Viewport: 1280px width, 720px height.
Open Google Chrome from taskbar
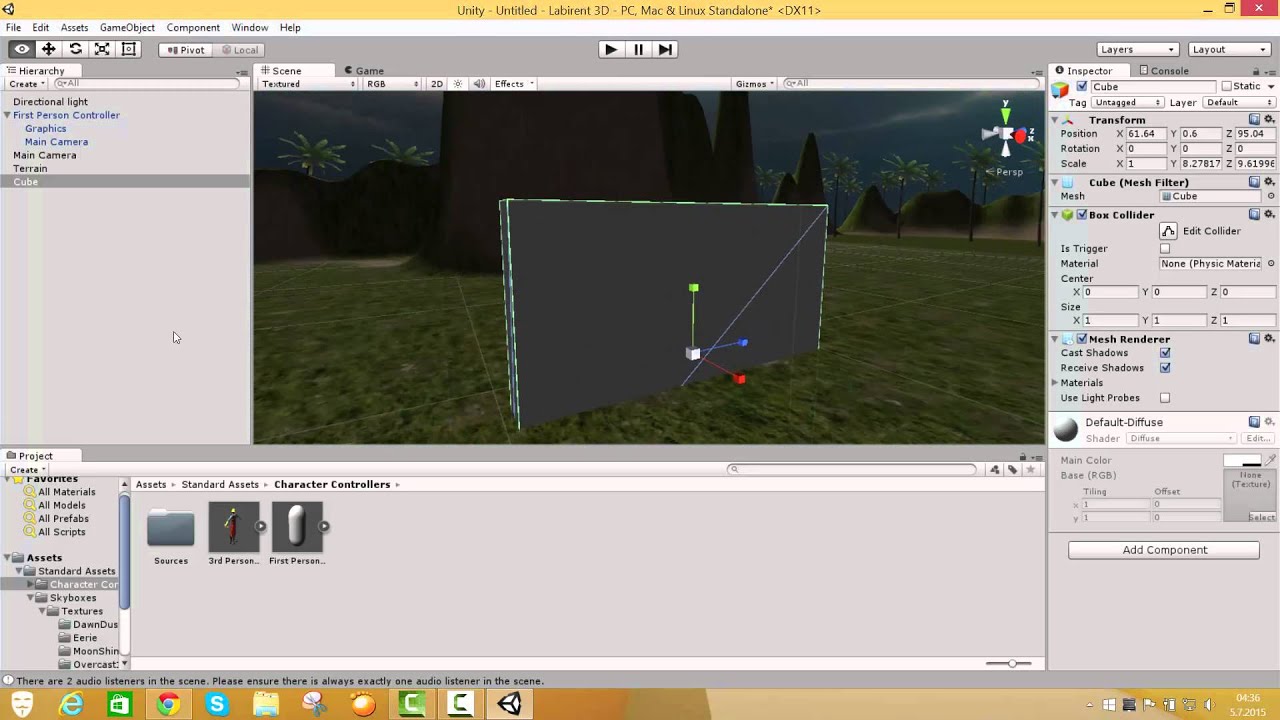click(168, 704)
